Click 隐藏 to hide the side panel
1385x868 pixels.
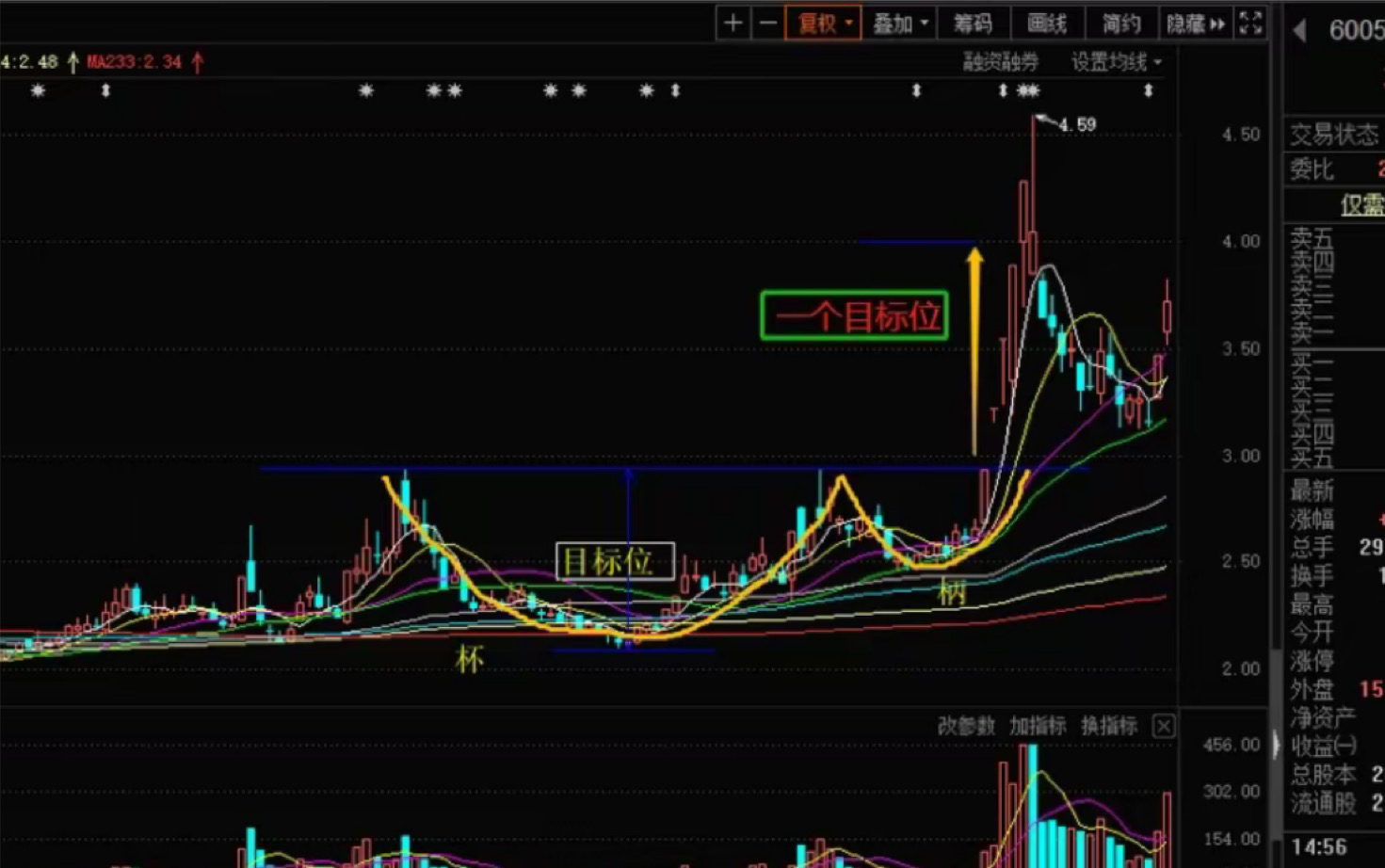point(1196,24)
